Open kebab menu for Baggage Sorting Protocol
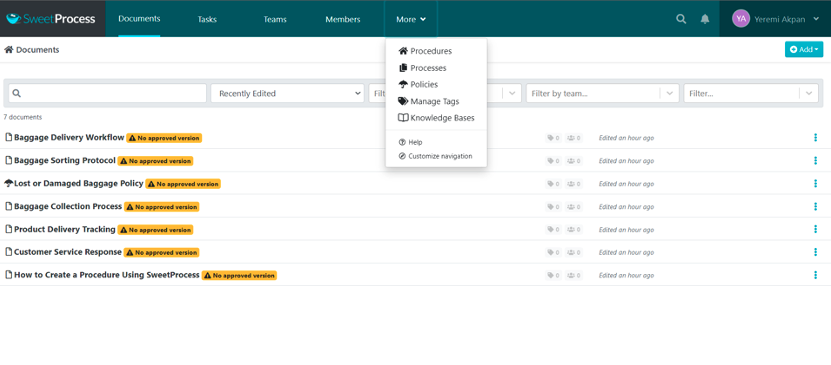The width and height of the screenshot is (831, 365). click(815, 161)
